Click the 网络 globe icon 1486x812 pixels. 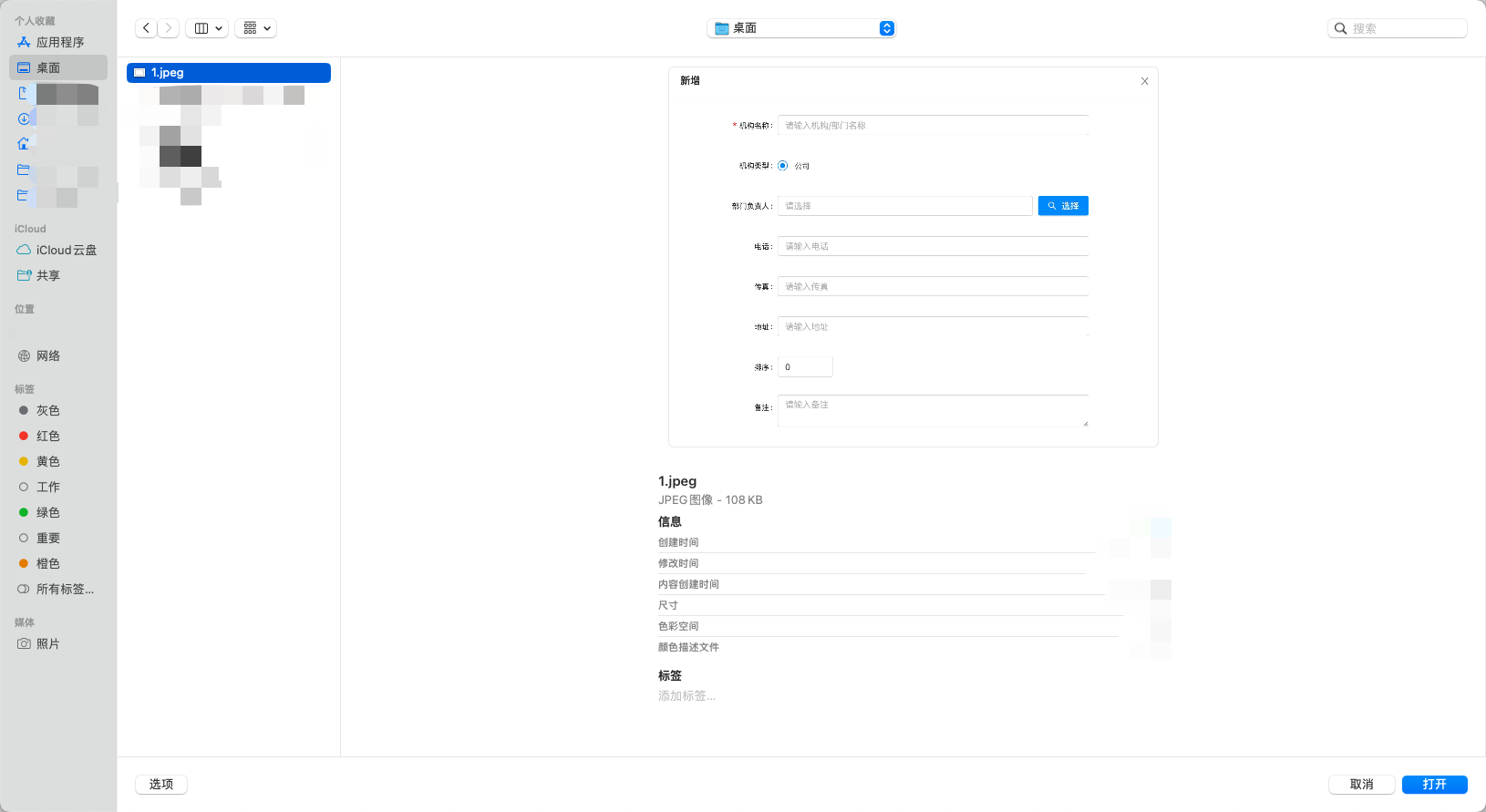coord(24,355)
